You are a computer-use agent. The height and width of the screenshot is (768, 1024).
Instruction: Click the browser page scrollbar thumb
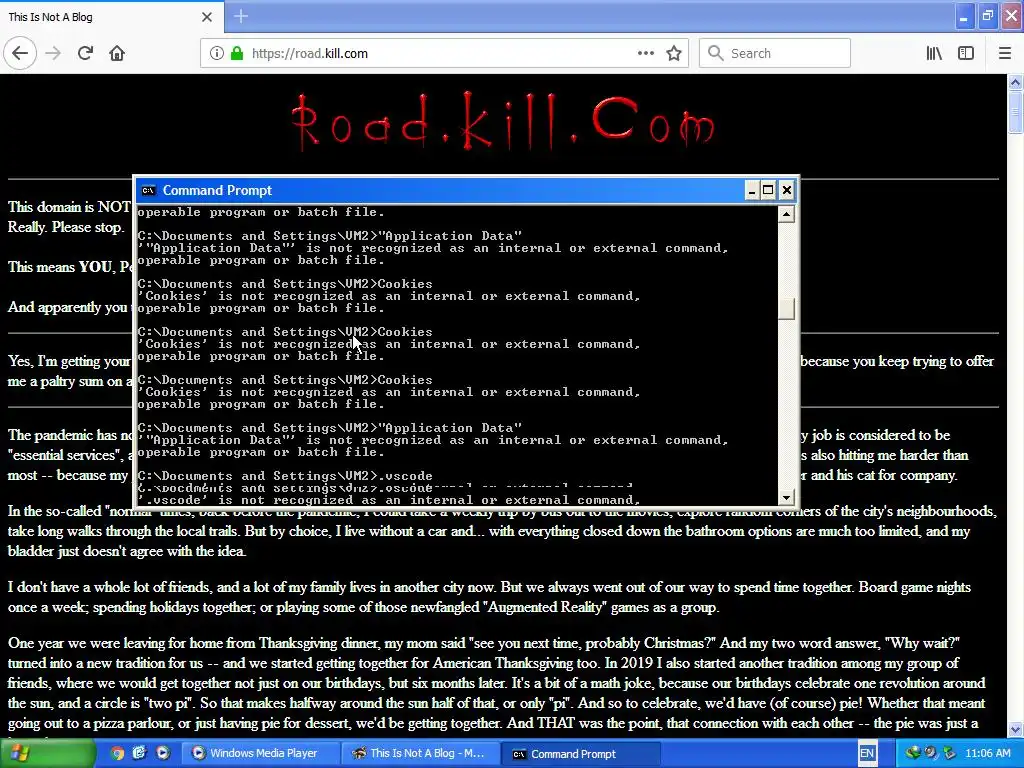(x=1015, y=112)
